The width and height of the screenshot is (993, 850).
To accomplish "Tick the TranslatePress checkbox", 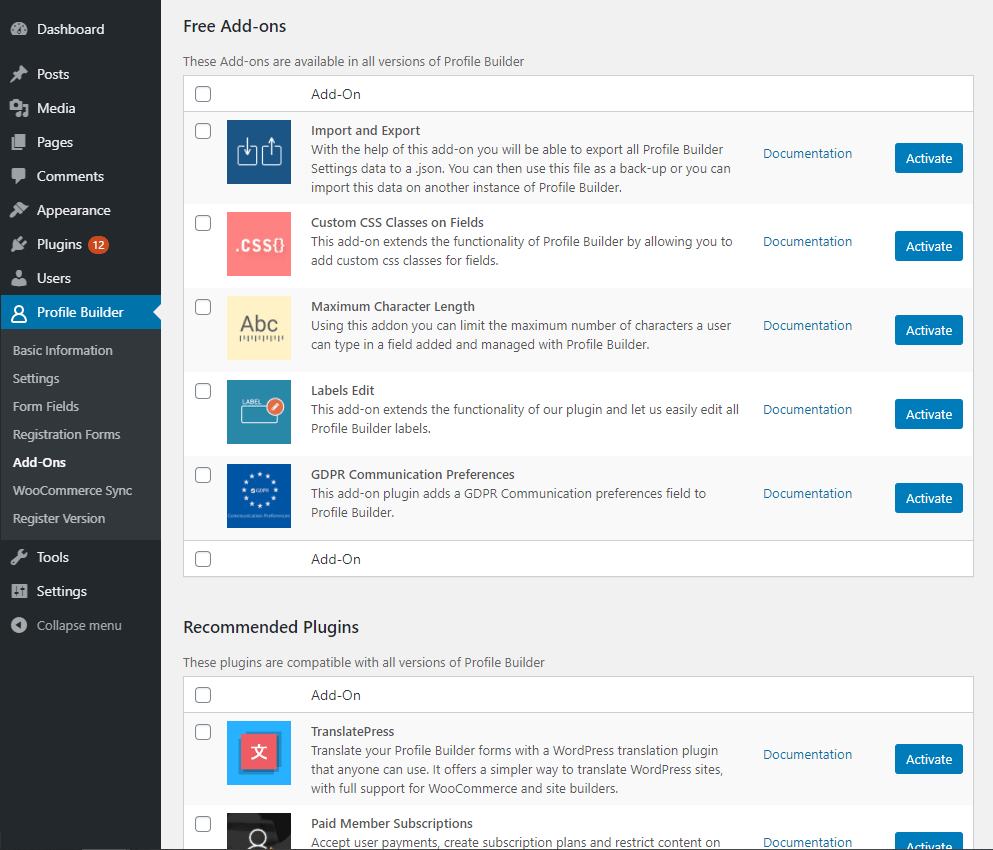I will coord(203,732).
